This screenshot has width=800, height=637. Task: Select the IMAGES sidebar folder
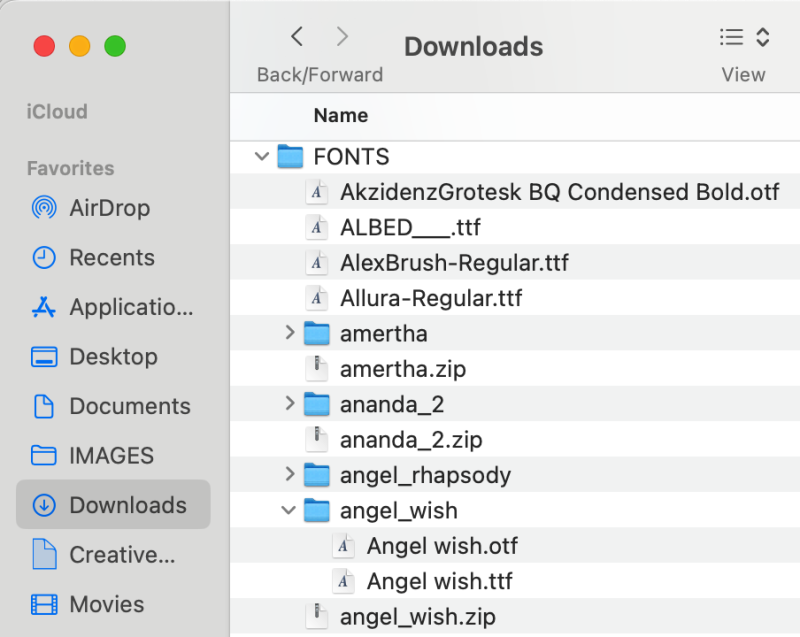point(110,455)
